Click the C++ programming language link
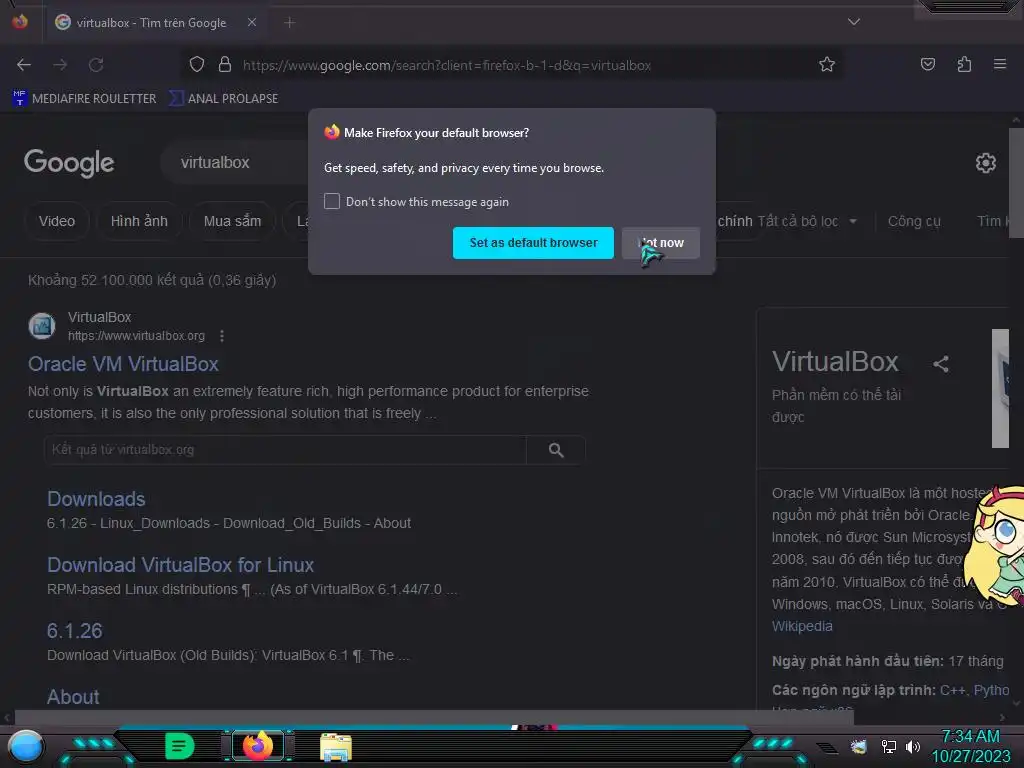Screen dimensions: 1024x768 pos(952,690)
